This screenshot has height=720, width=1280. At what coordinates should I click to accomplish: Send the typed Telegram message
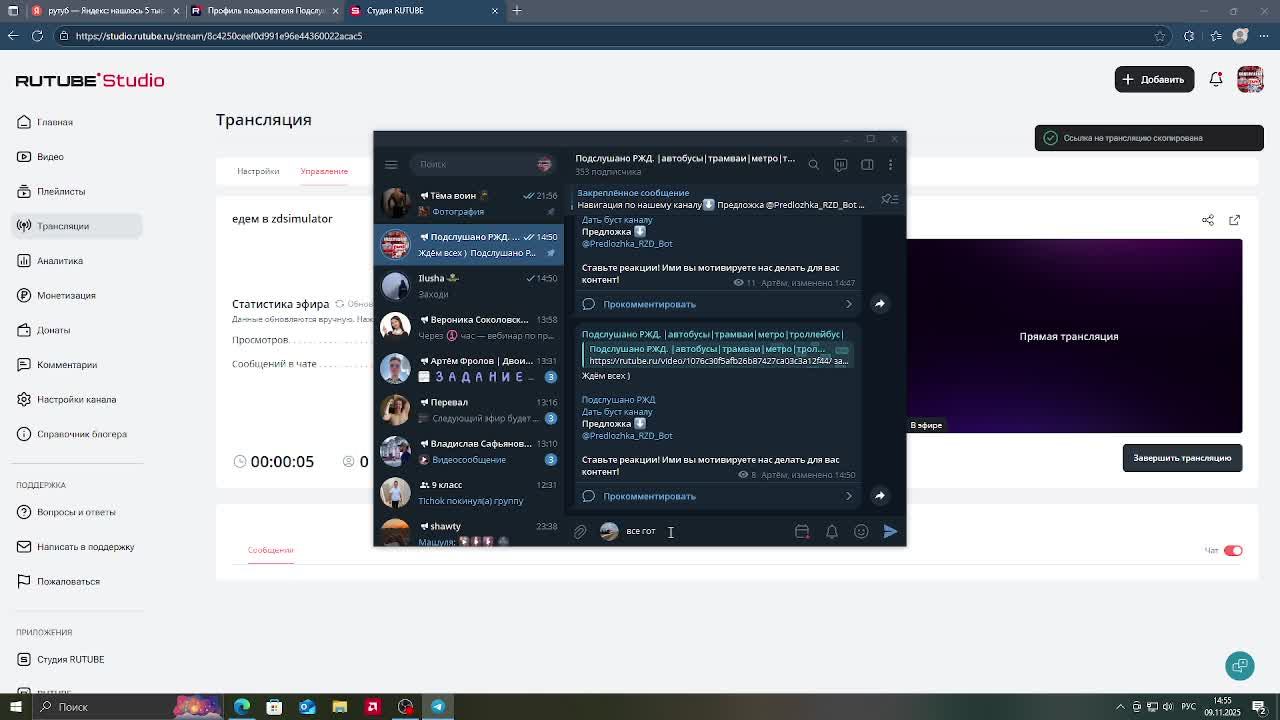[x=890, y=532]
